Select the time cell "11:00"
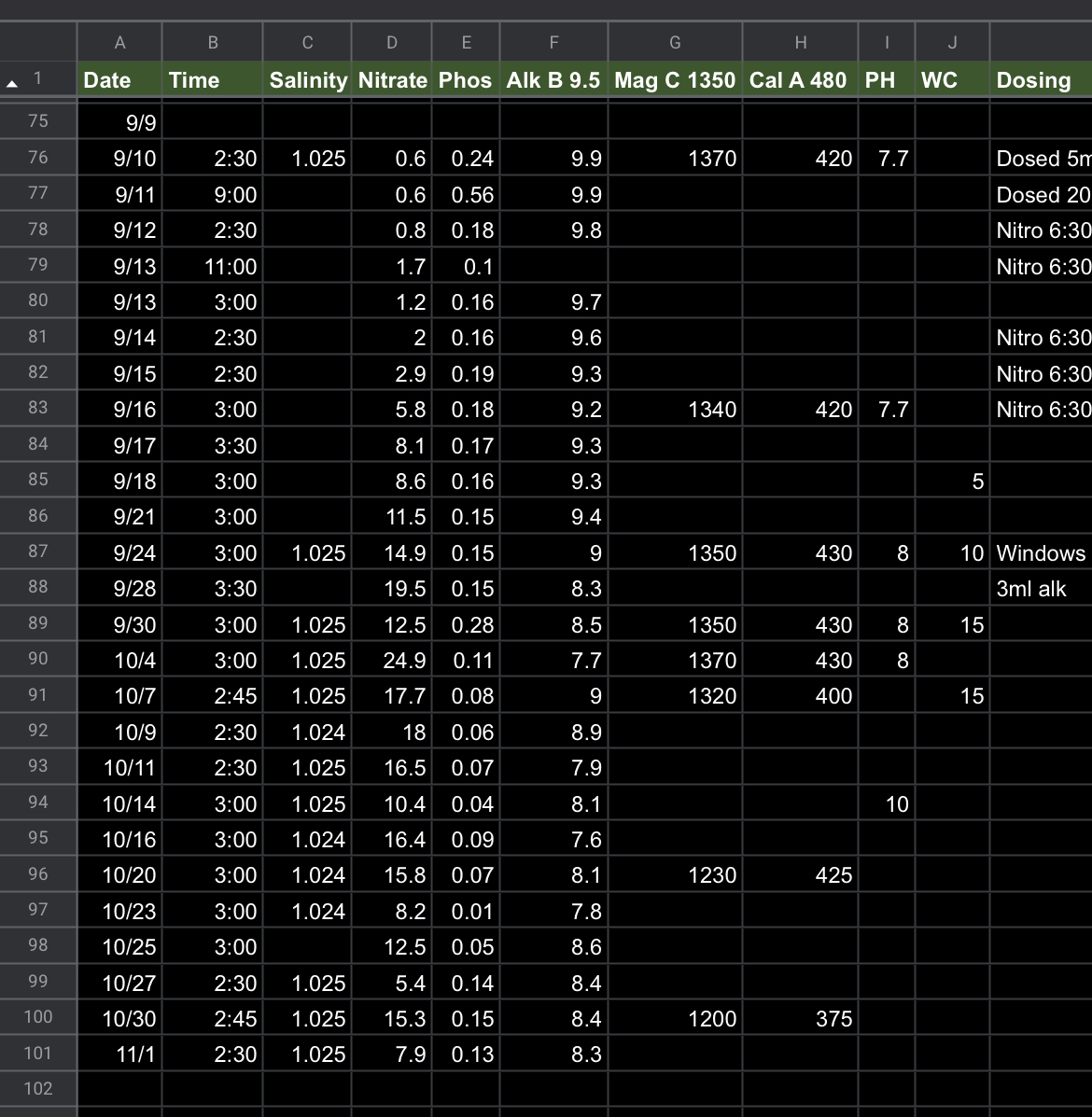 pyautogui.click(x=212, y=267)
